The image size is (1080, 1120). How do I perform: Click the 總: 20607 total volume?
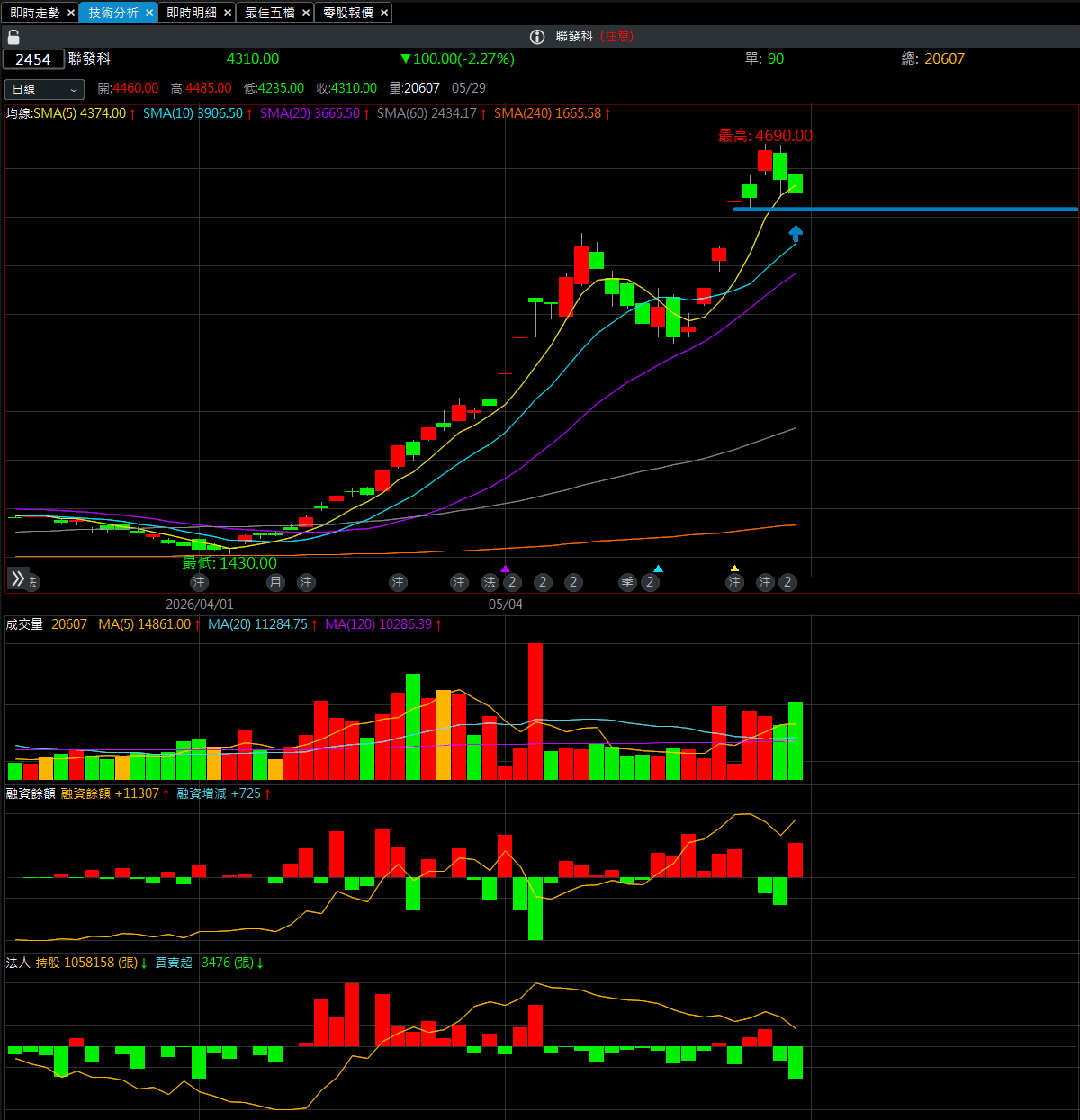coord(932,58)
